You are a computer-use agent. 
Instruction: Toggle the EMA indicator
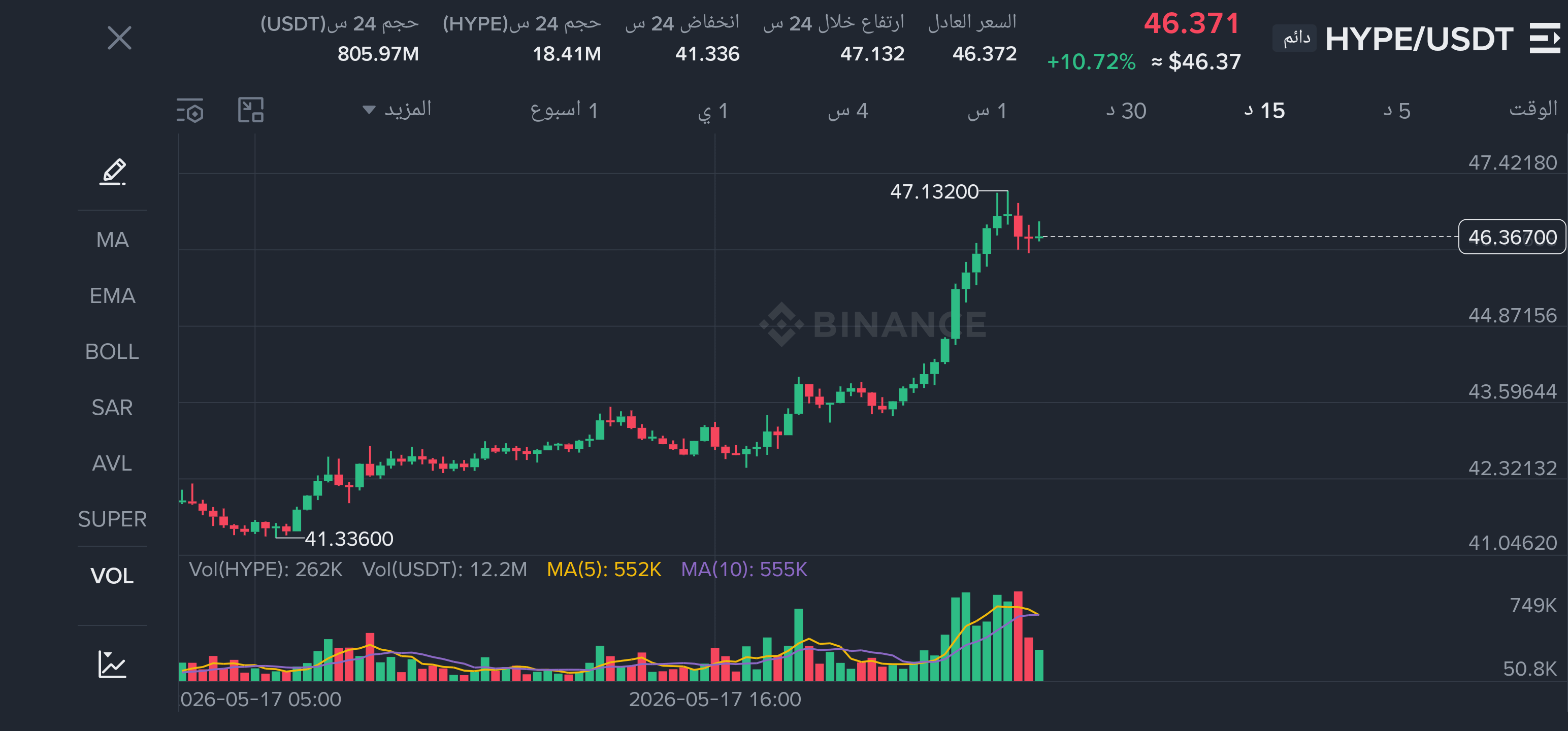tap(112, 296)
